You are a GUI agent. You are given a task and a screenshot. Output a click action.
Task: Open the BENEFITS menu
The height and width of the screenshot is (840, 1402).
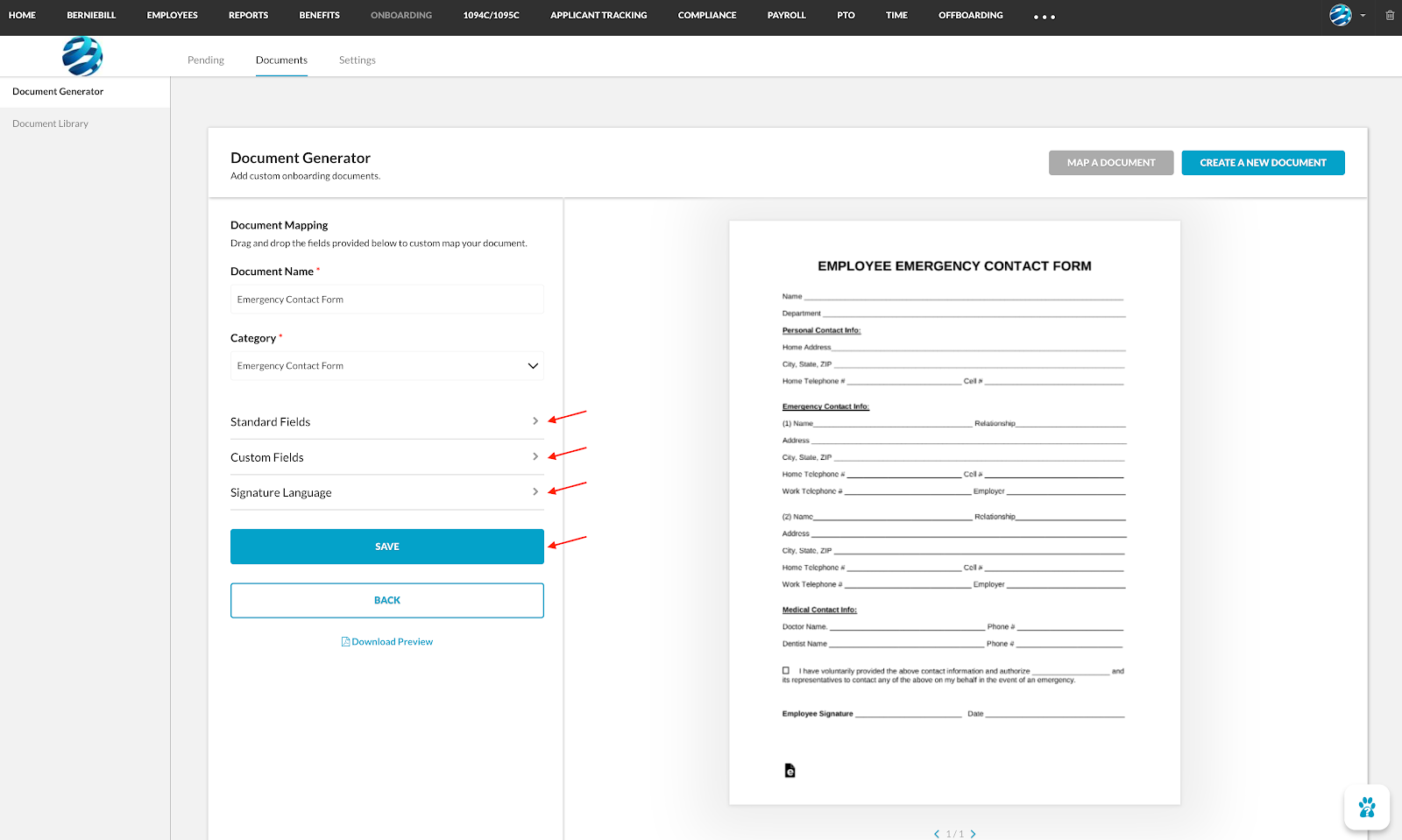pos(320,16)
